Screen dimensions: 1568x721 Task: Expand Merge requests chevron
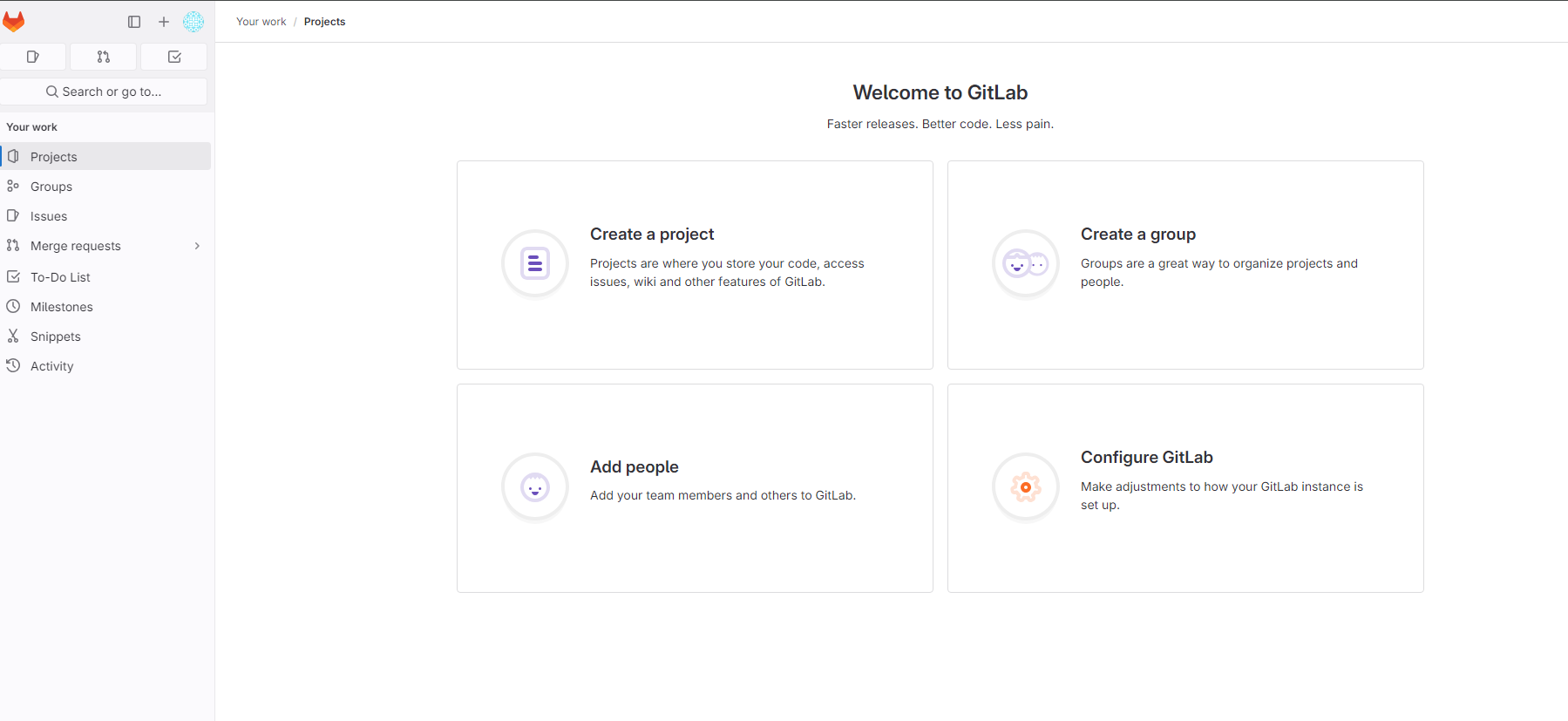point(197,246)
